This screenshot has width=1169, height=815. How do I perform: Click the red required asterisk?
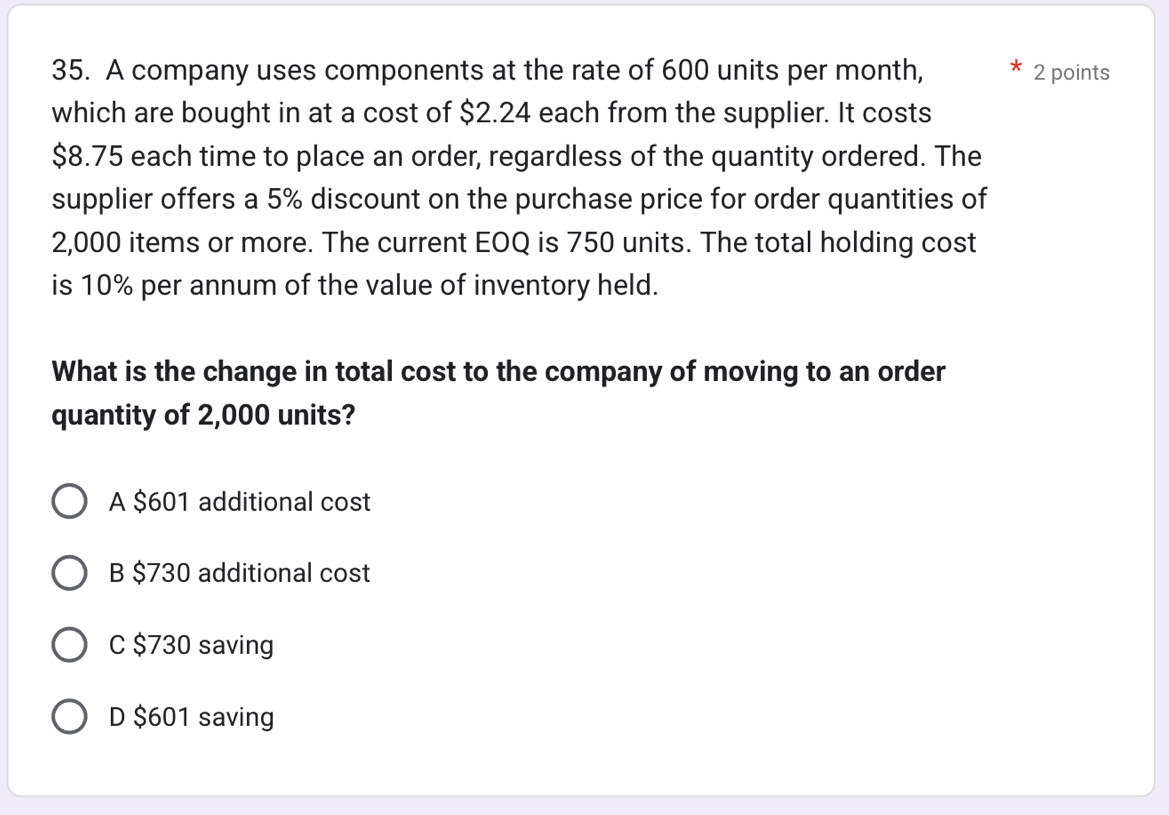1014,68
